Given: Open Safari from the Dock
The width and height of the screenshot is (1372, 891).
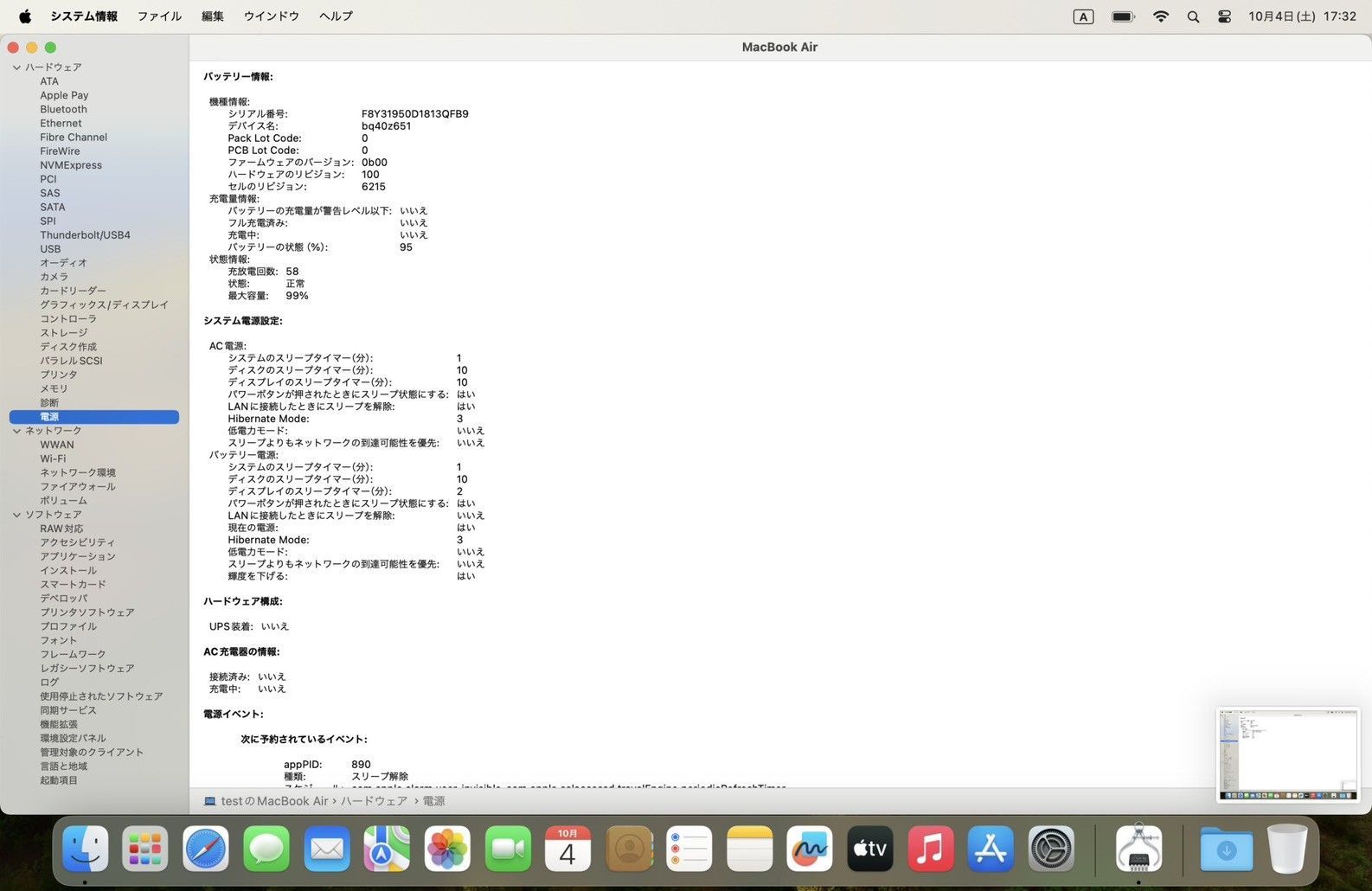Looking at the screenshot, I should coord(206,849).
